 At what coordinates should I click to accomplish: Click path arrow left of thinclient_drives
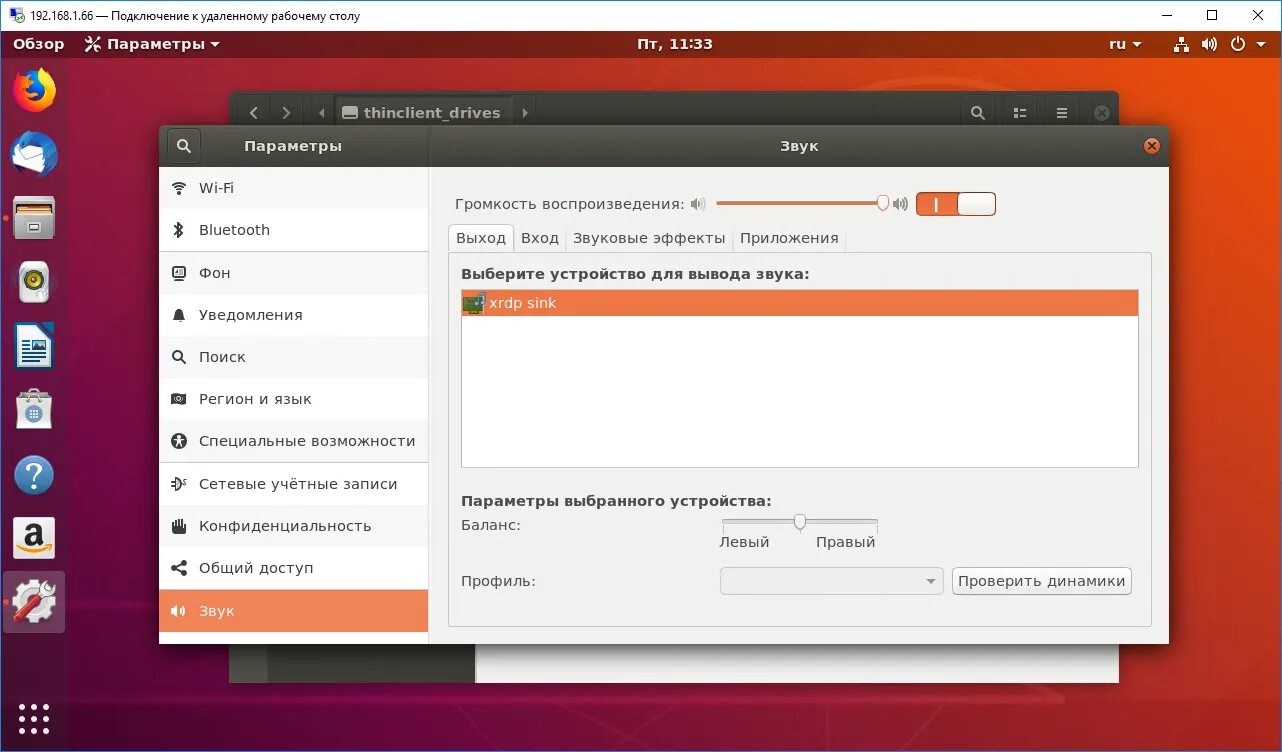point(321,113)
